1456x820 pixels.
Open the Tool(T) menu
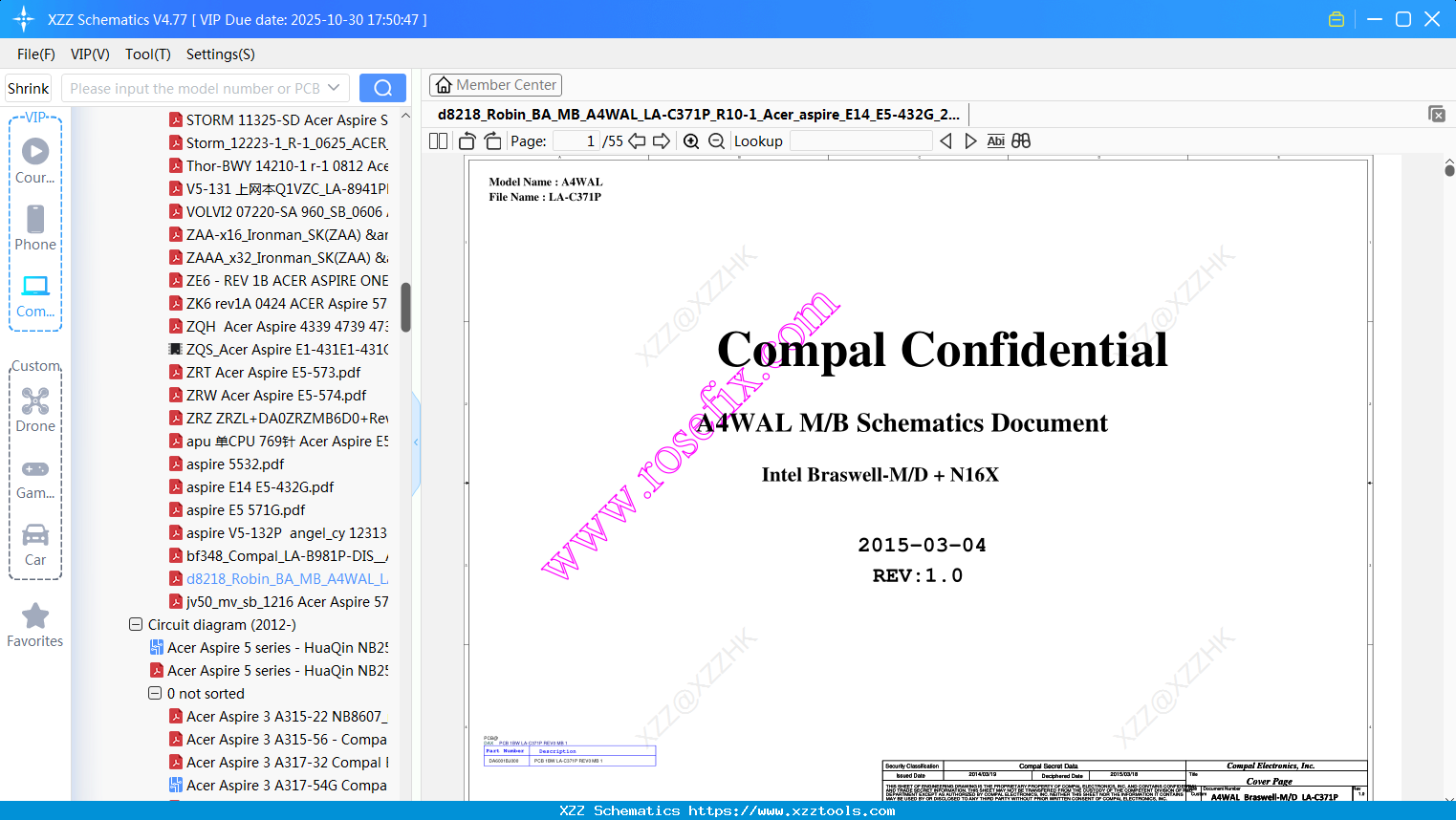(x=148, y=54)
